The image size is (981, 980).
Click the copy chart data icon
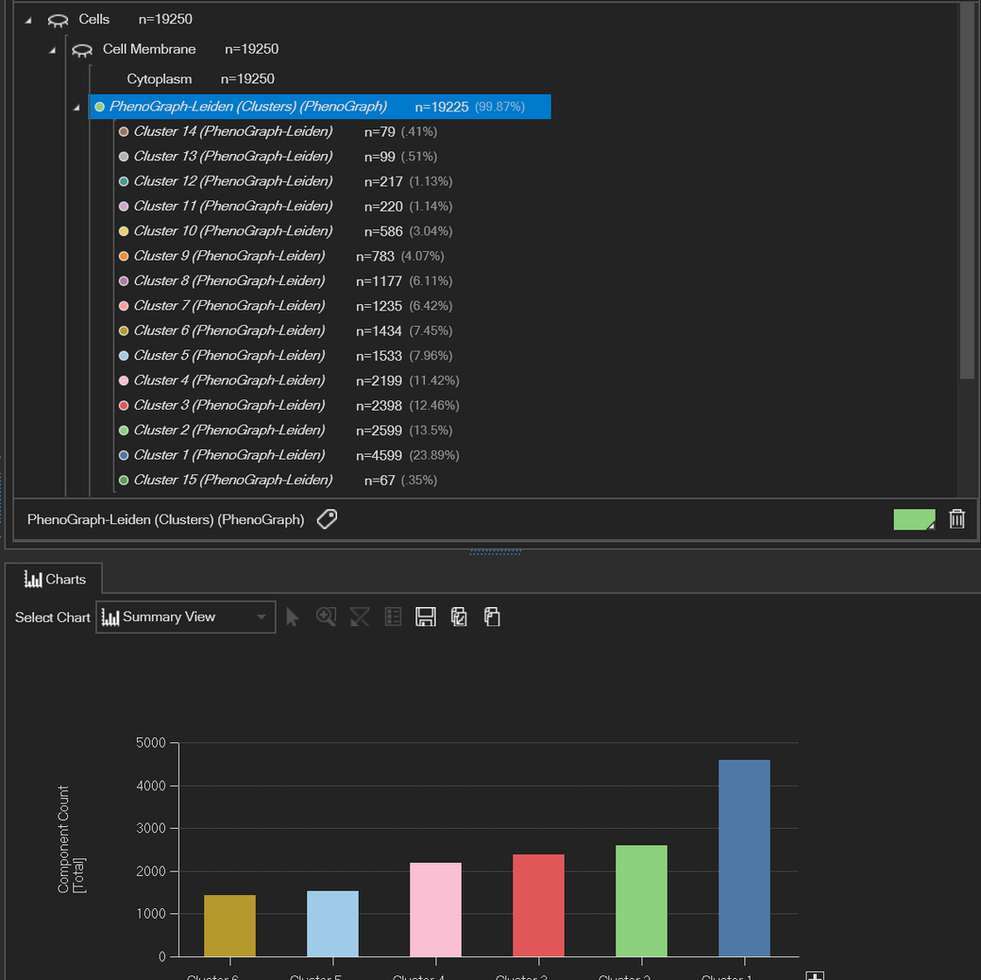(492, 617)
